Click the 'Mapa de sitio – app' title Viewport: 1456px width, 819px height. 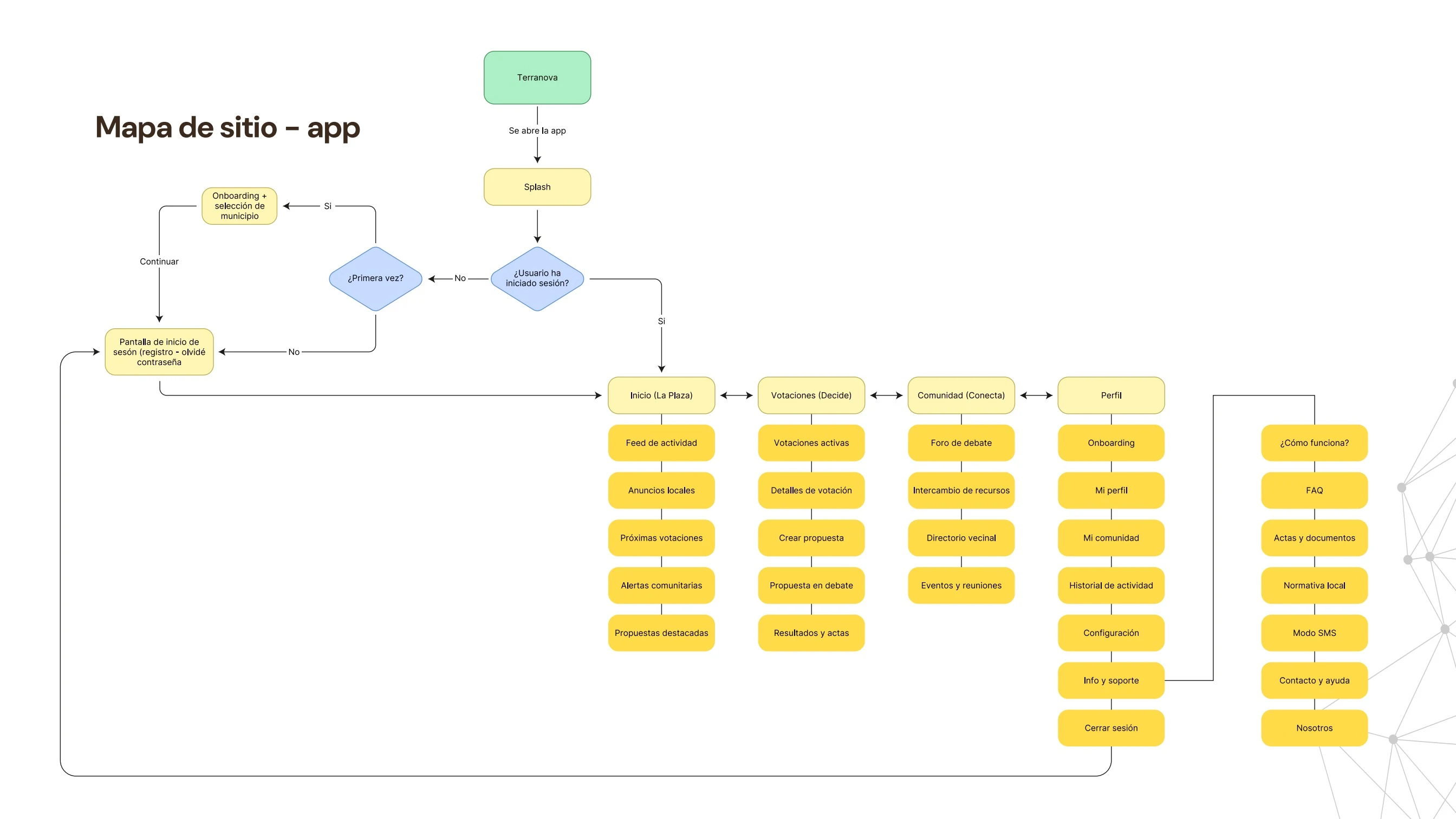[227, 127]
